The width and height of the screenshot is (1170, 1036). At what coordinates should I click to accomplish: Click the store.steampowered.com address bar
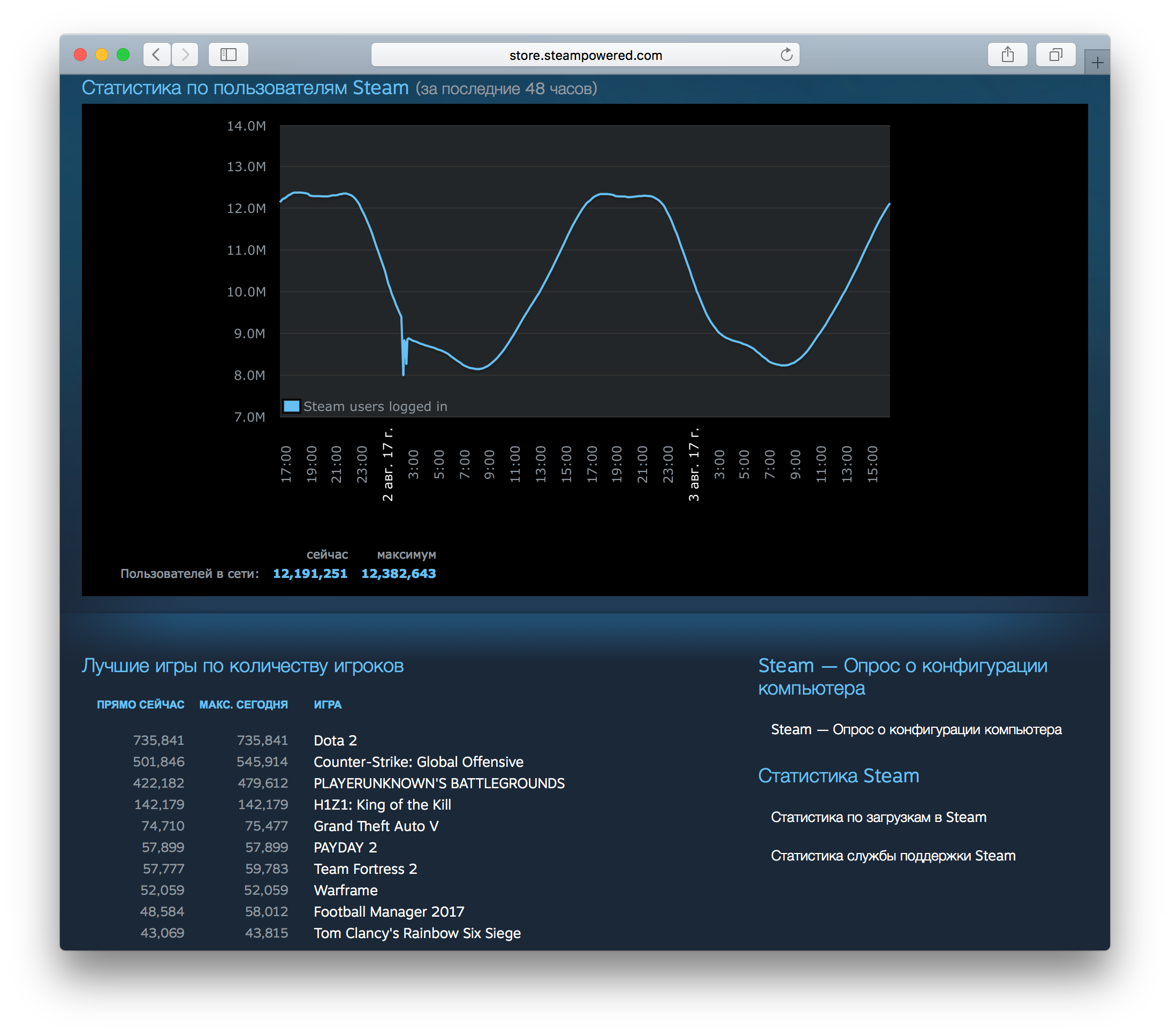(x=585, y=55)
